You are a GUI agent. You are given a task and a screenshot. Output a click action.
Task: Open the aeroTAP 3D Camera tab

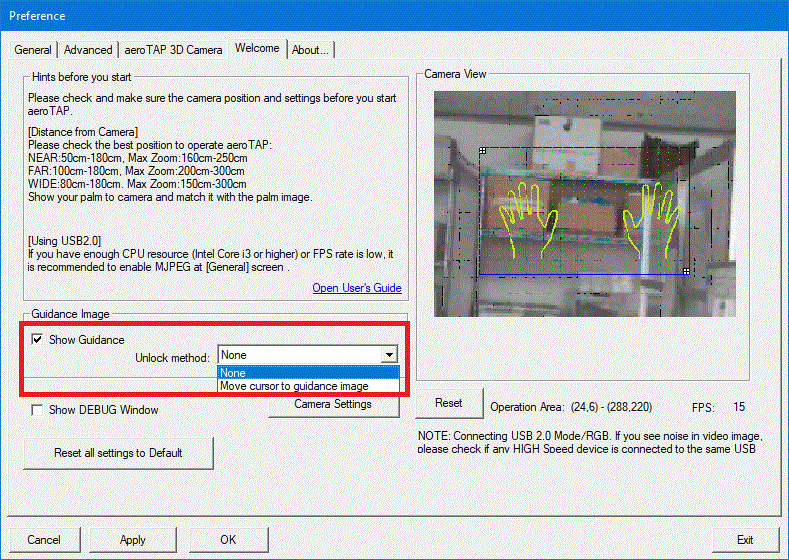click(x=173, y=50)
